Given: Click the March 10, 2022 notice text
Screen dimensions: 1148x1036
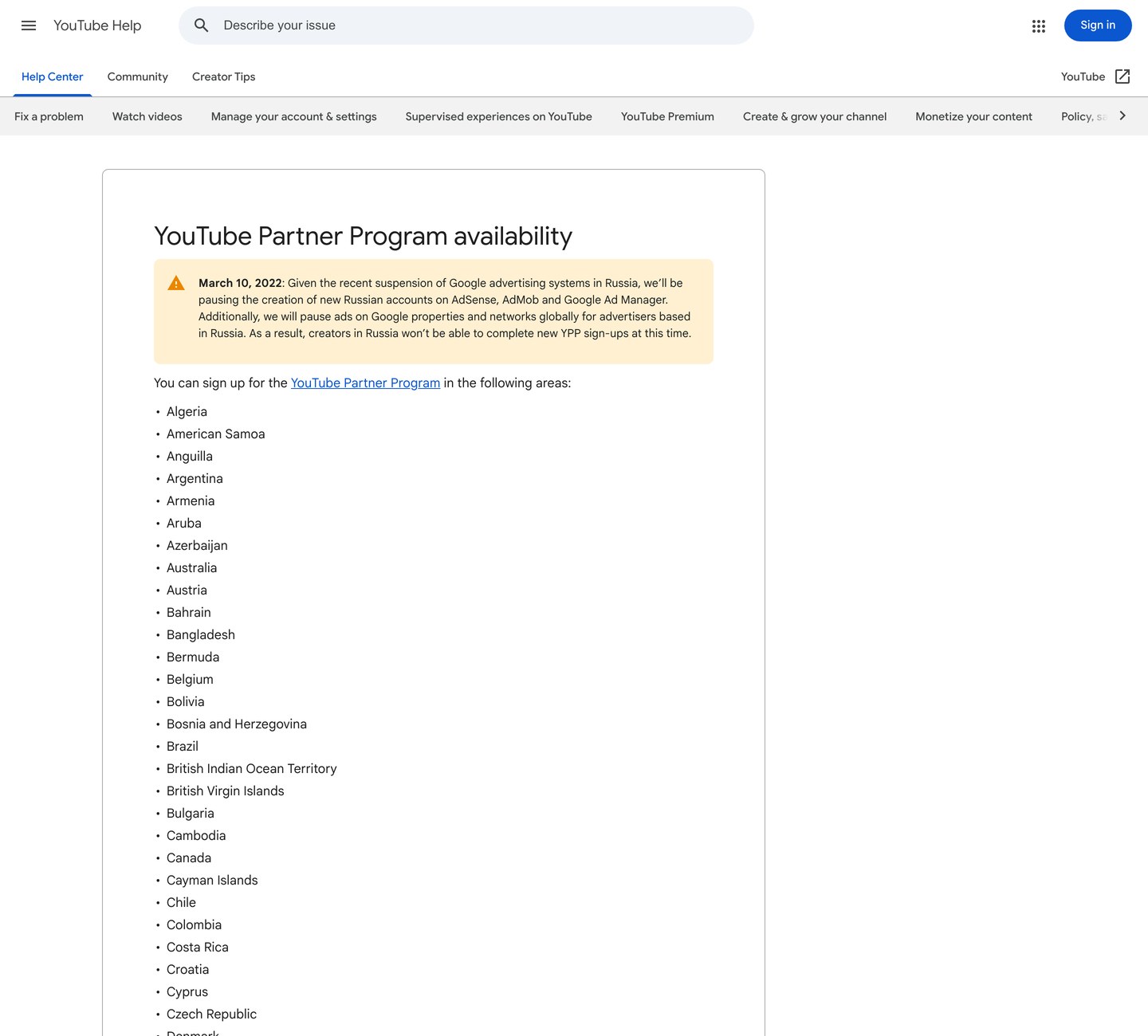Looking at the screenshot, I should pos(444,308).
